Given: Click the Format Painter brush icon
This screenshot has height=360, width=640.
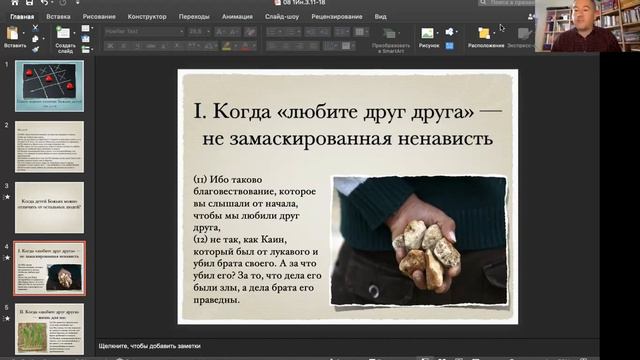Looking at the screenshot, I should point(35,49).
